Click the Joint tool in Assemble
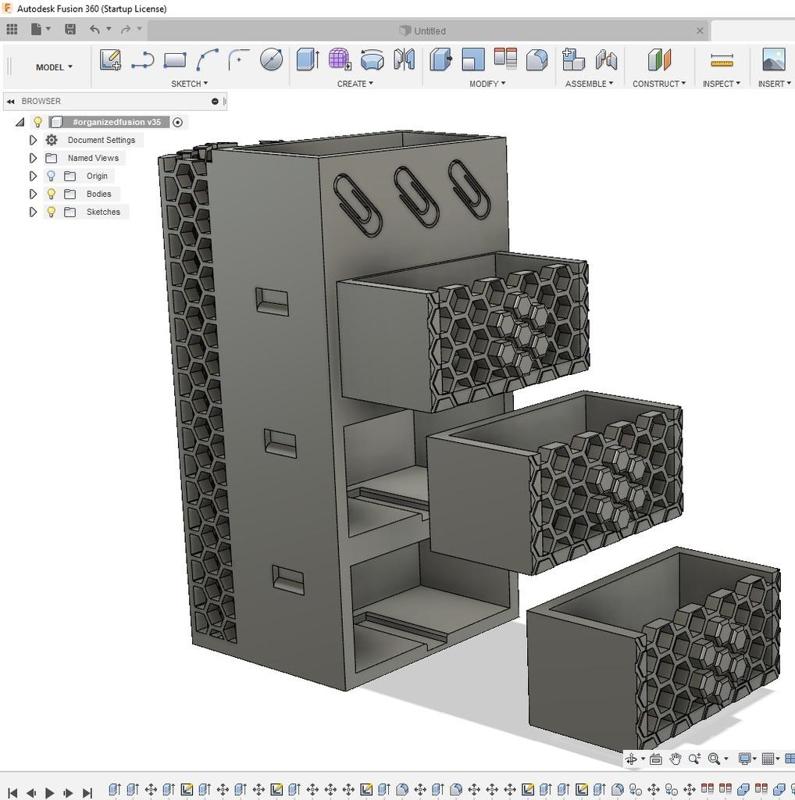 [606, 60]
